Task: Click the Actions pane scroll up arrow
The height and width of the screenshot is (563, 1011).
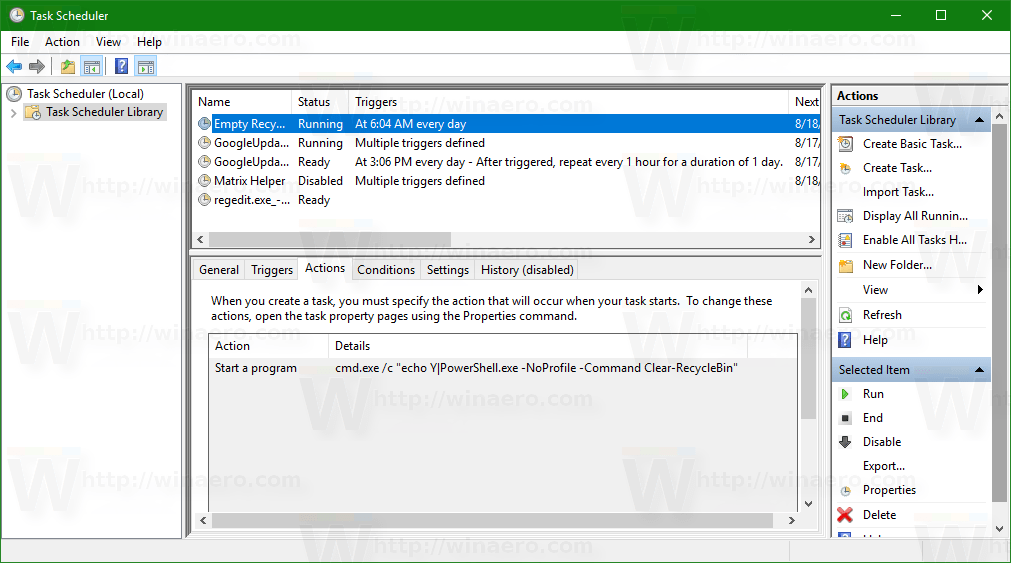Action: tap(1000, 117)
